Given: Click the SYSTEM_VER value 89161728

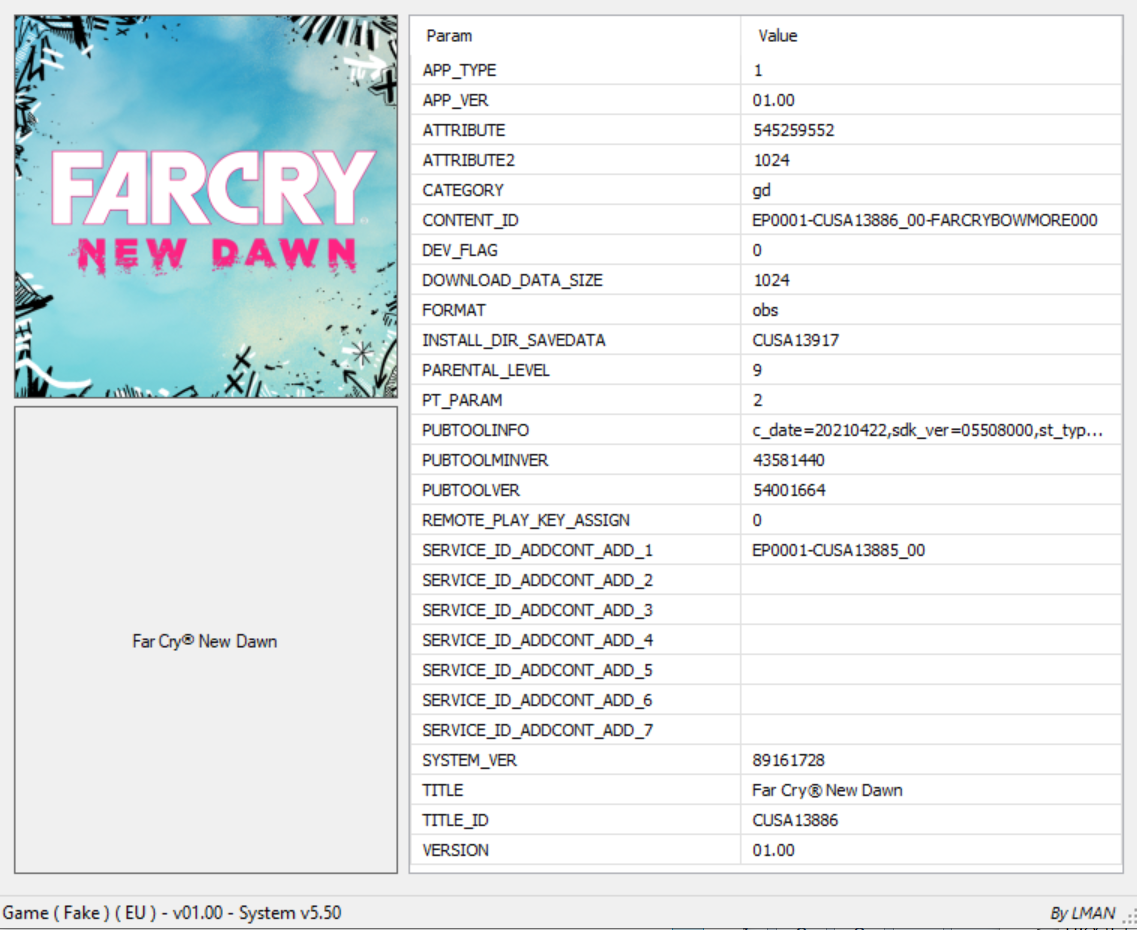Looking at the screenshot, I should (788, 760).
